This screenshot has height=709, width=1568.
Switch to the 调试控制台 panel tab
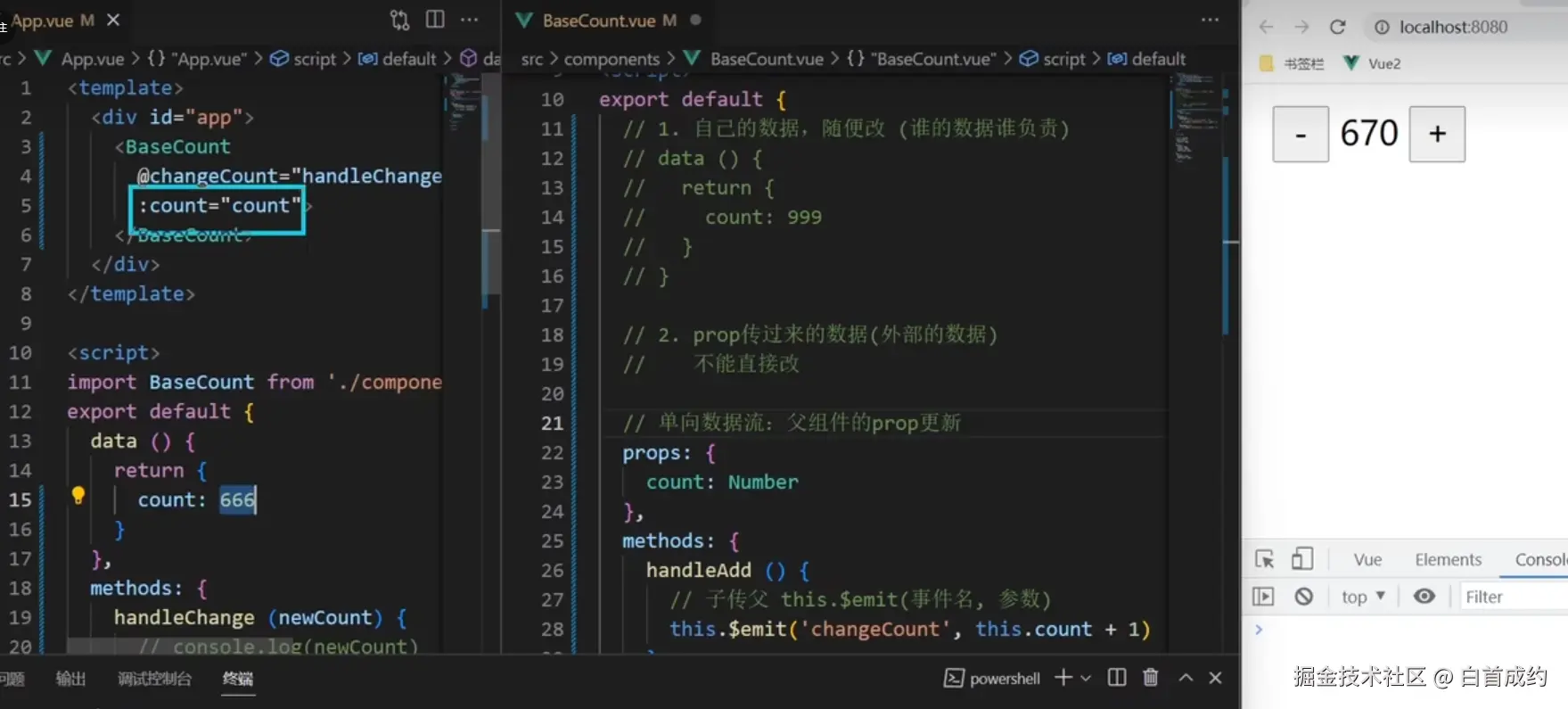point(154,679)
